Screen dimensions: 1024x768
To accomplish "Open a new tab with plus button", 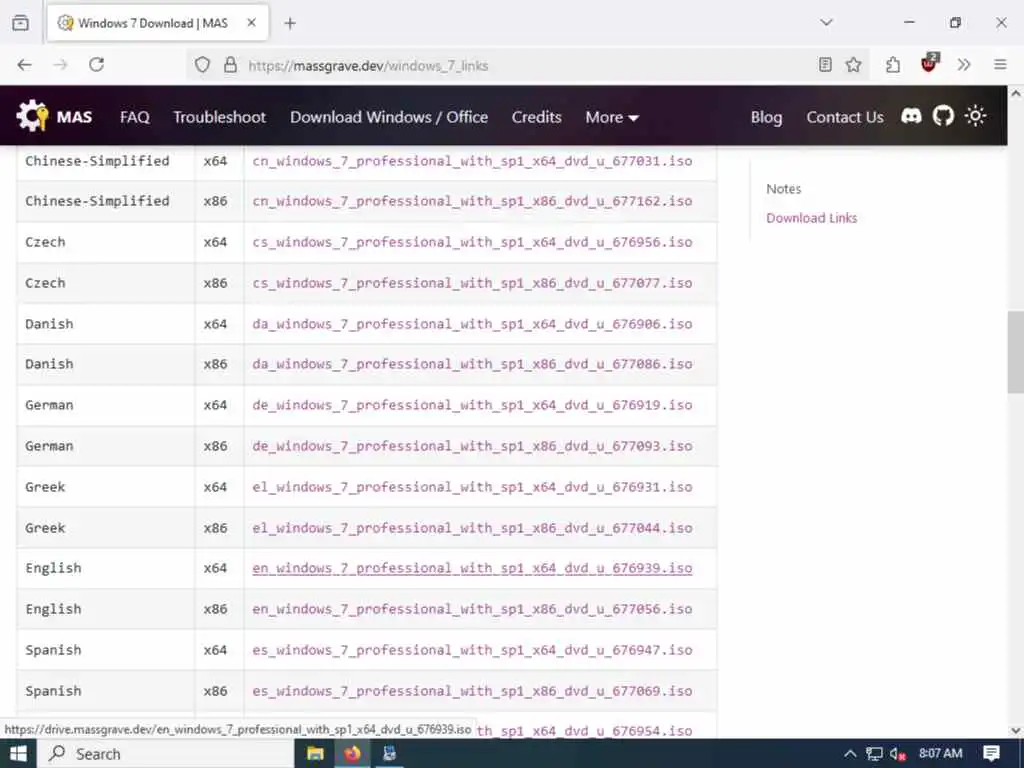I will [290, 24].
